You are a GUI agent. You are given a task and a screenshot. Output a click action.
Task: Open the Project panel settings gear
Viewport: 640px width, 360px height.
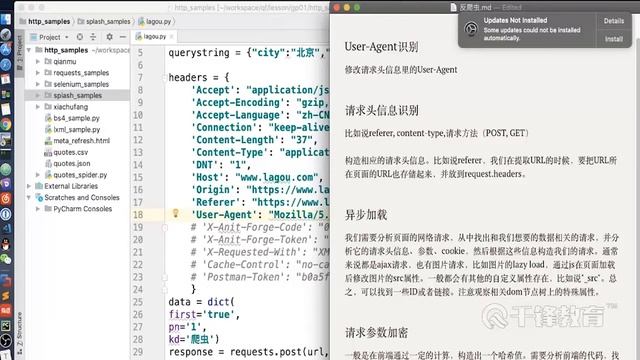pyautogui.click(x=109, y=37)
